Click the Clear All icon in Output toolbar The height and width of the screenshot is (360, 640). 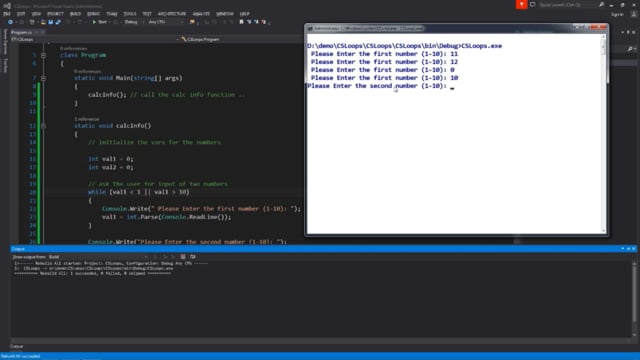[183, 257]
